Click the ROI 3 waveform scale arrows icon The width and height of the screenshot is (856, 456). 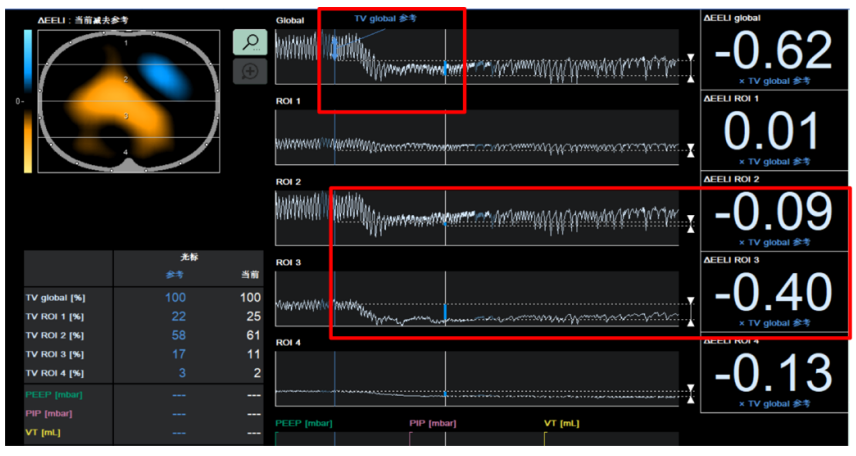point(691,312)
